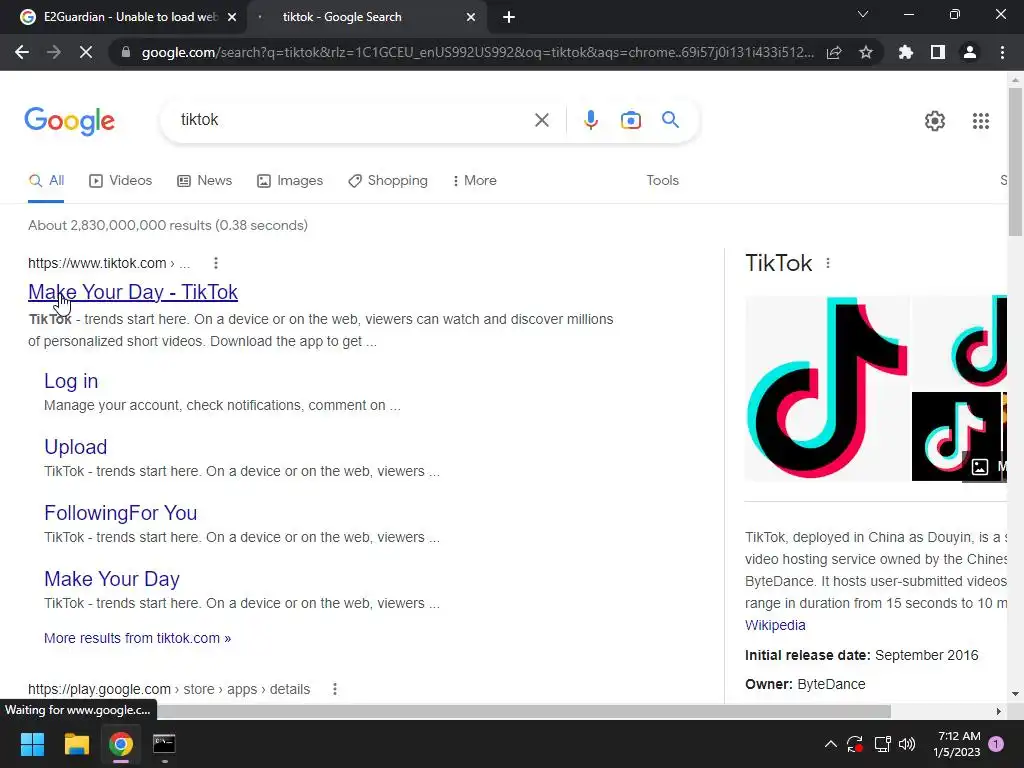Open the tab search dropdown arrow
1024x768 pixels.
coord(863,14)
